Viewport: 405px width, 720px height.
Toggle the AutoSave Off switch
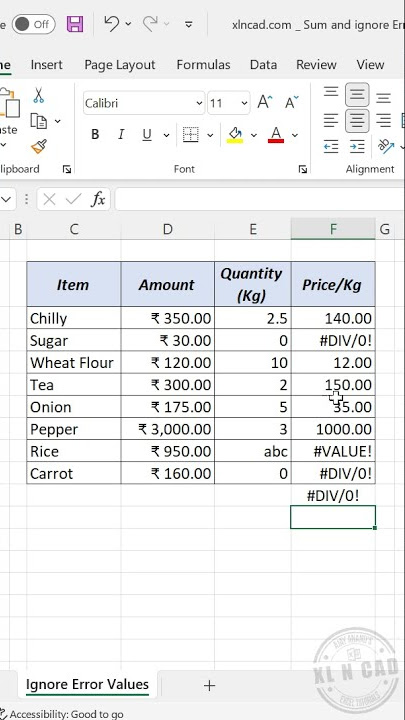coord(34,24)
